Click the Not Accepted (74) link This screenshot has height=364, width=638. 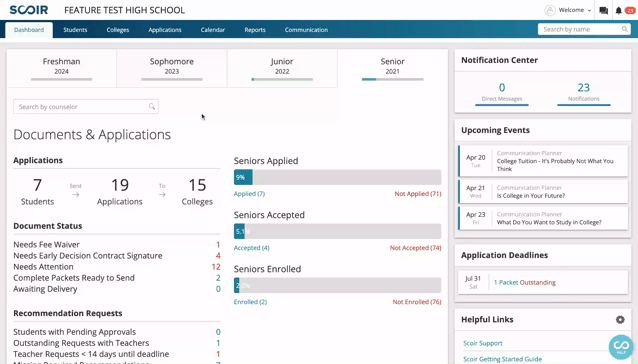click(x=415, y=248)
